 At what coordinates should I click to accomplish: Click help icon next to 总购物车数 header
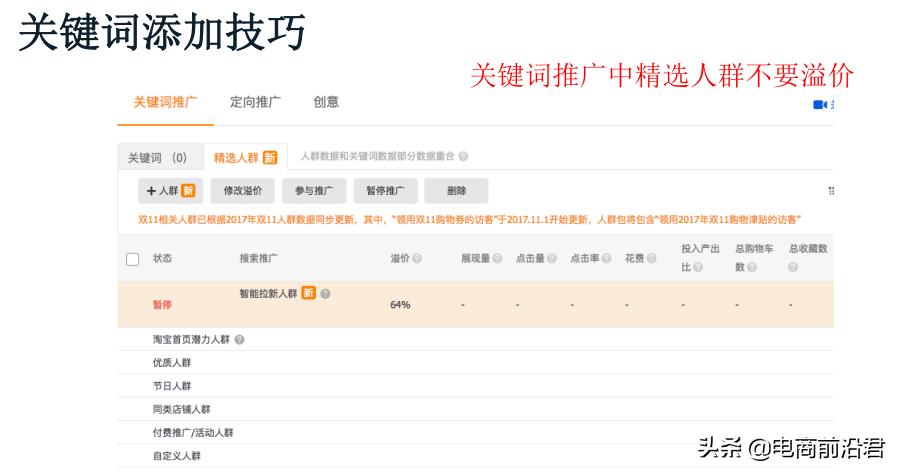tap(752, 267)
